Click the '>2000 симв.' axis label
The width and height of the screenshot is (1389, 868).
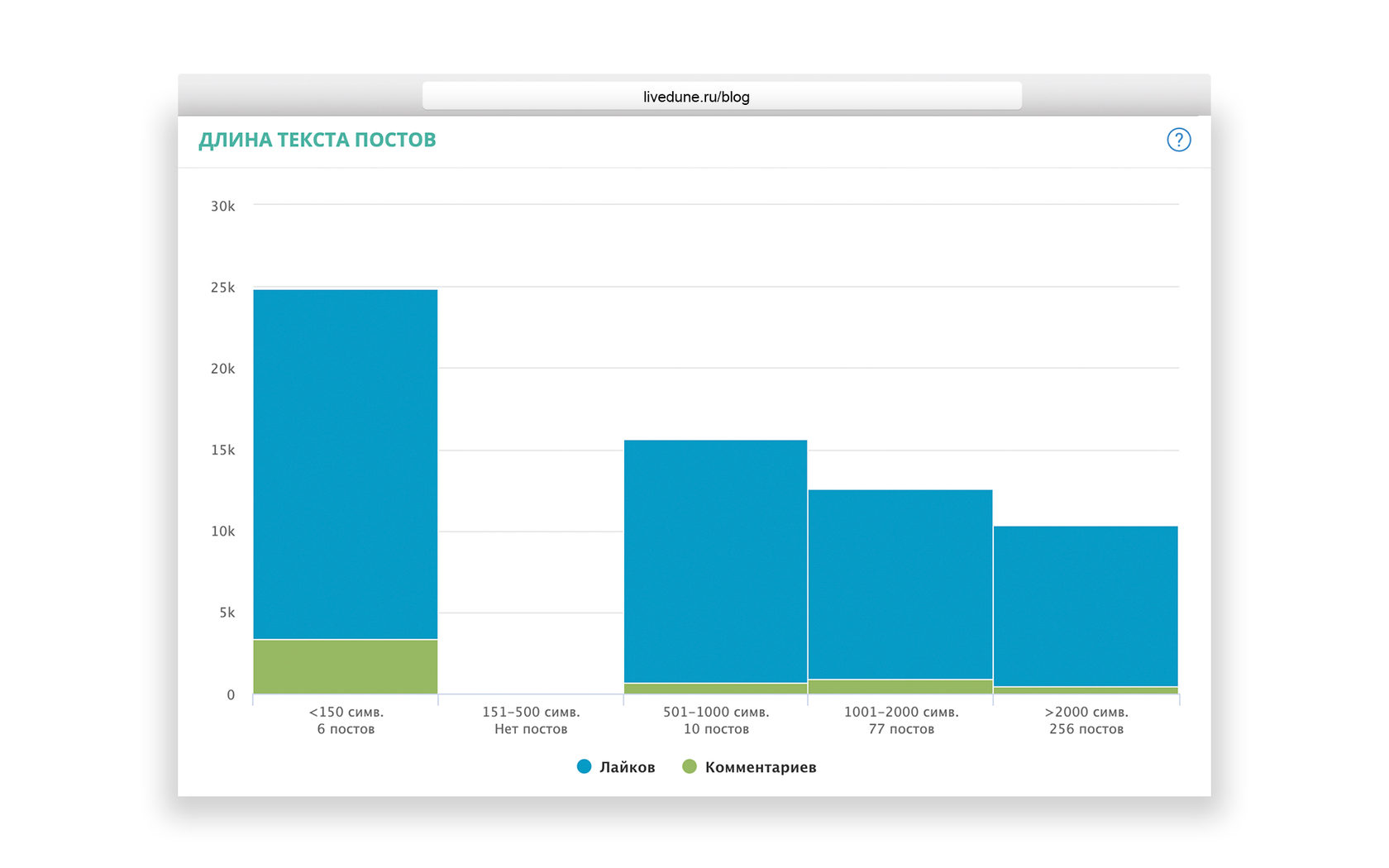coord(1086,712)
